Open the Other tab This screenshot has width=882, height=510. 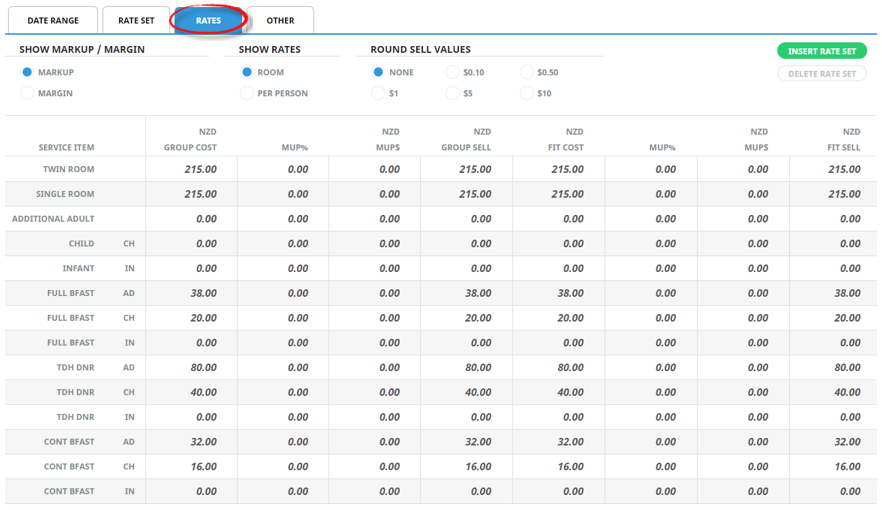[280, 20]
